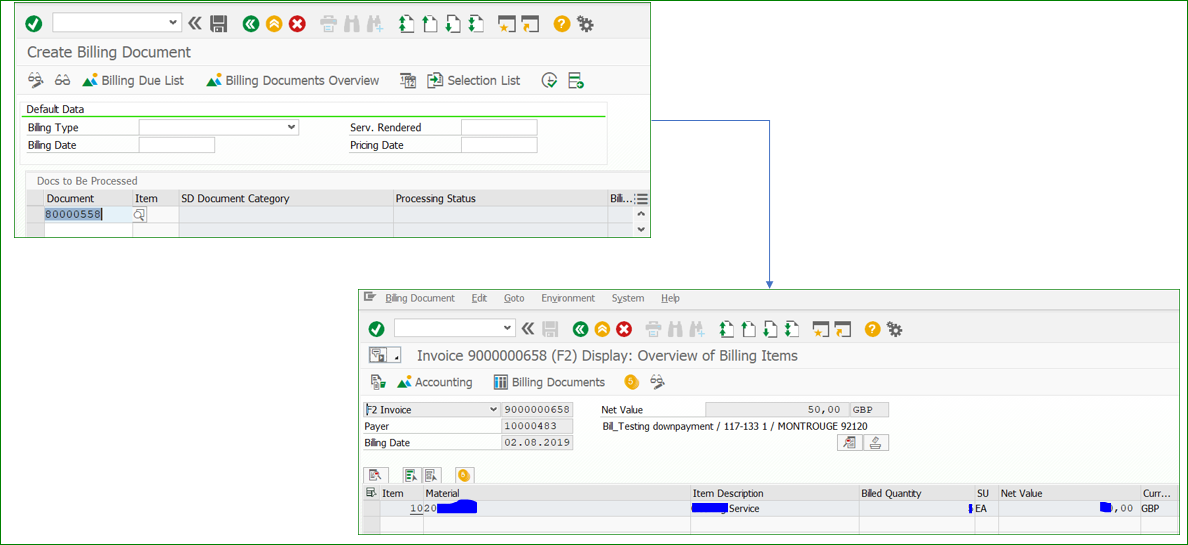Image resolution: width=1188 pixels, height=545 pixels.
Task: Click green Back icon in Create Billing Document window
Action: point(251,23)
